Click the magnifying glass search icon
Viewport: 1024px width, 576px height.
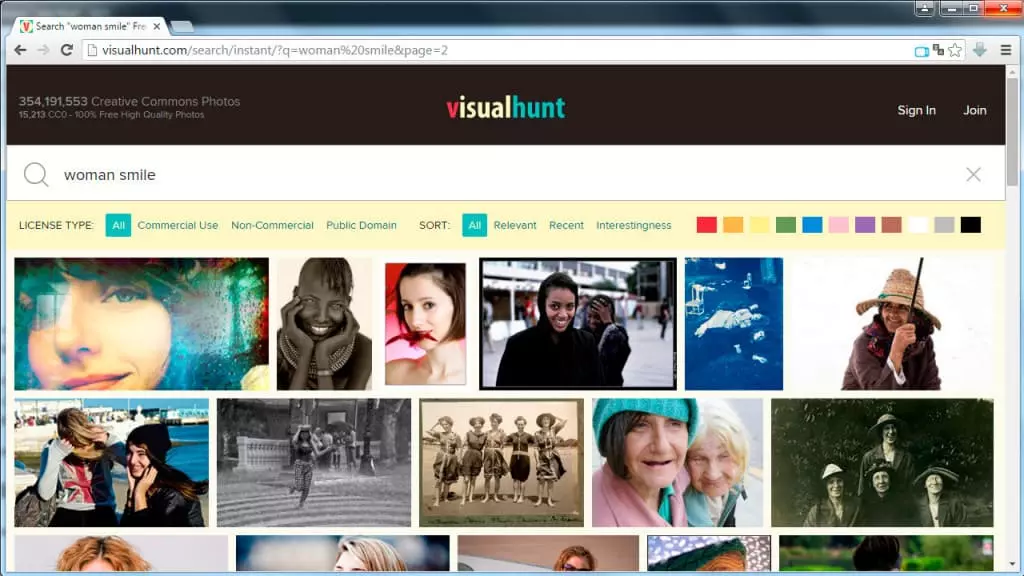click(36, 175)
